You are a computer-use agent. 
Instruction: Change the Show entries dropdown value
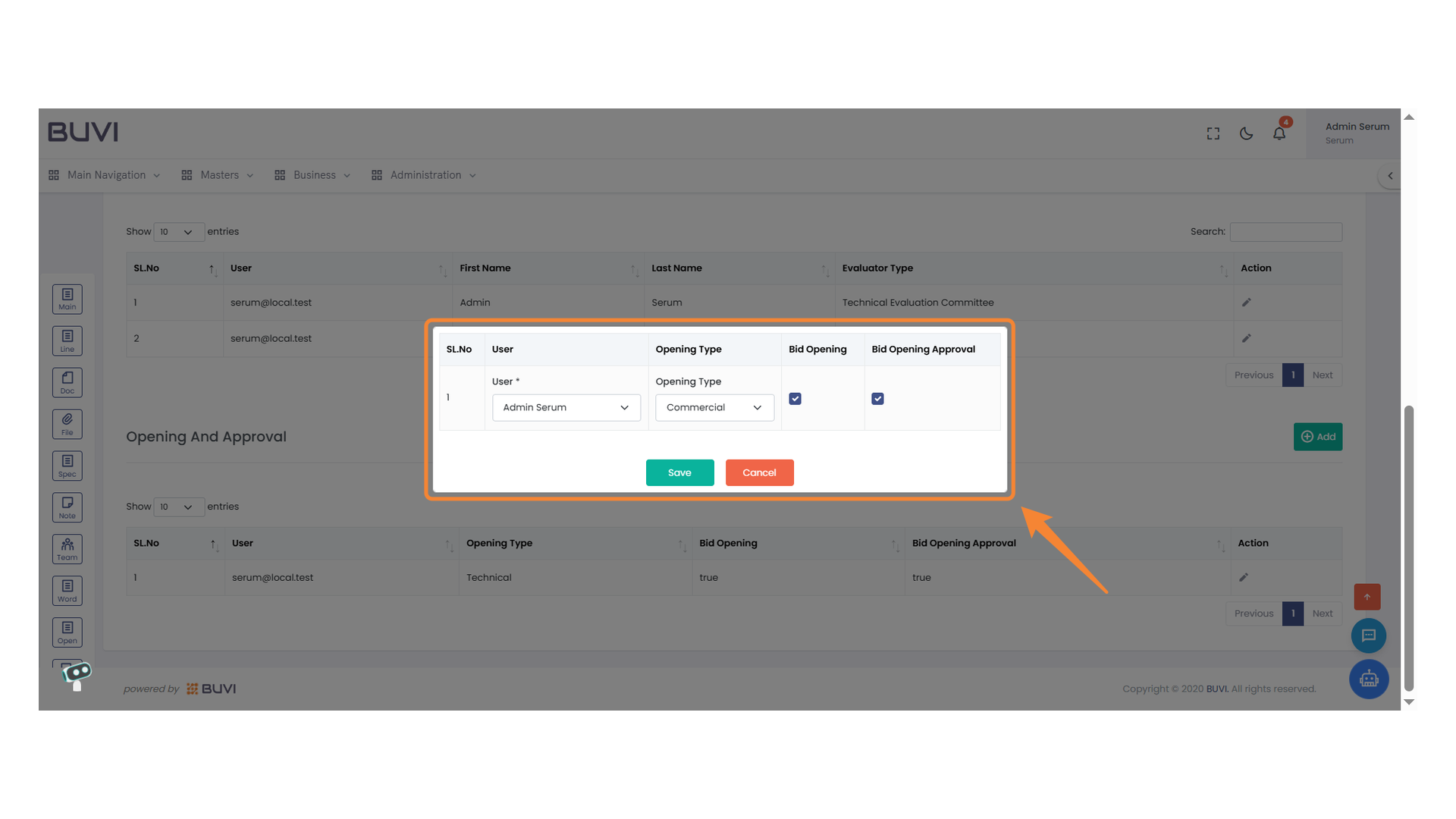click(179, 232)
